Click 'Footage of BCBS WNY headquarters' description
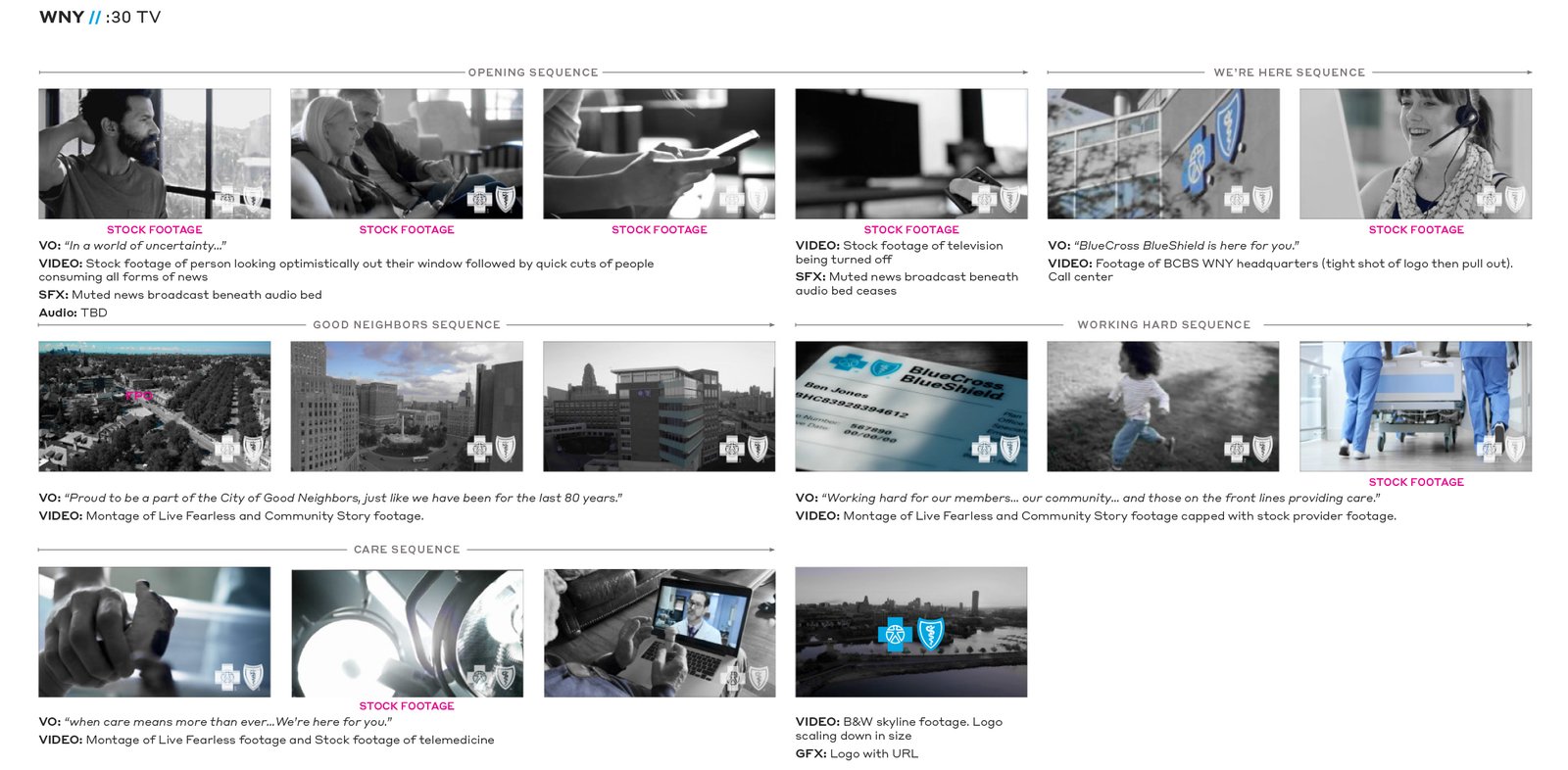This screenshot has height=770, width=1568. click(1280, 270)
